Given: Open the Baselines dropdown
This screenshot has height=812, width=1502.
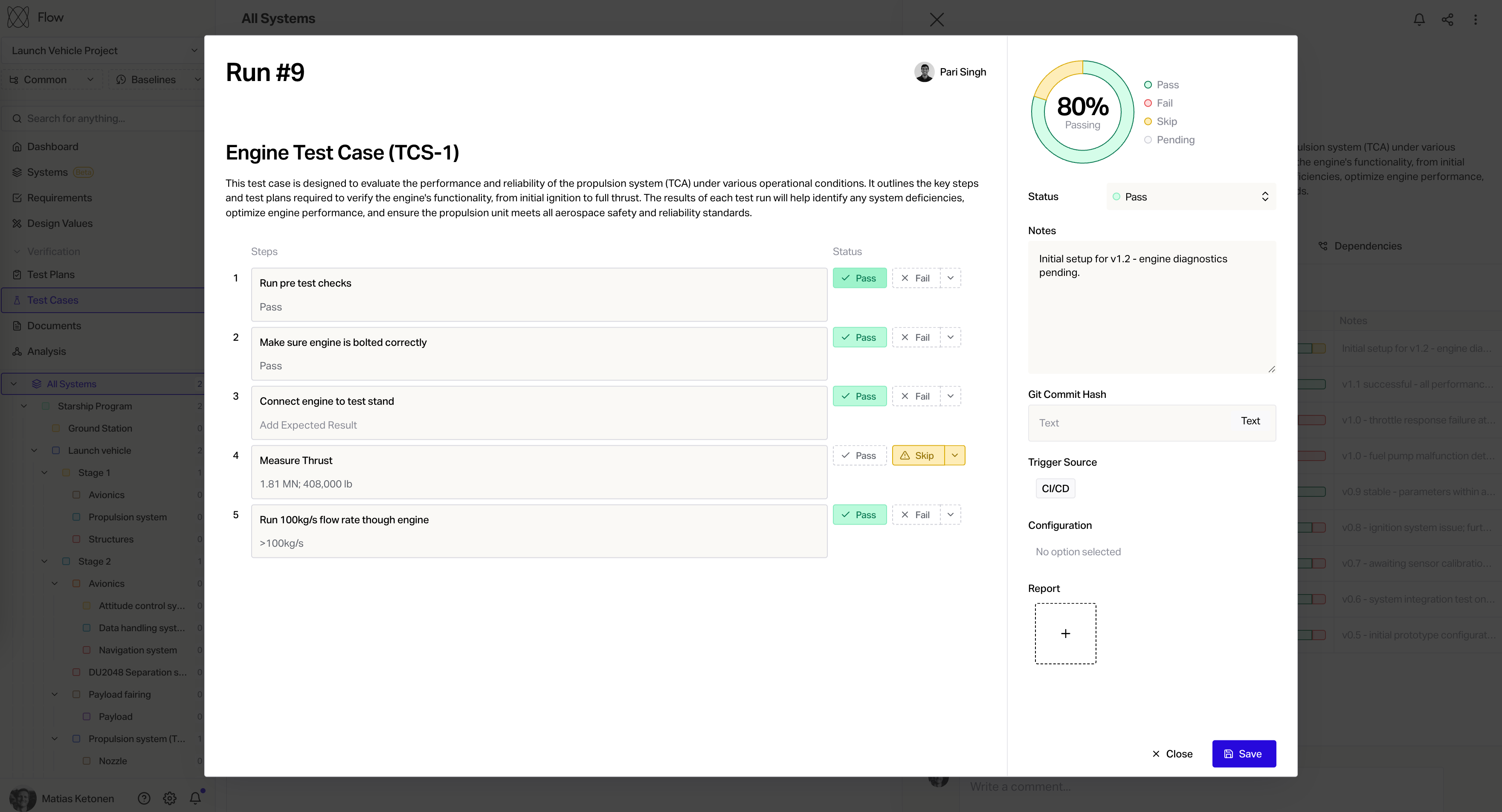Looking at the screenshot, I should coord(156,79).
